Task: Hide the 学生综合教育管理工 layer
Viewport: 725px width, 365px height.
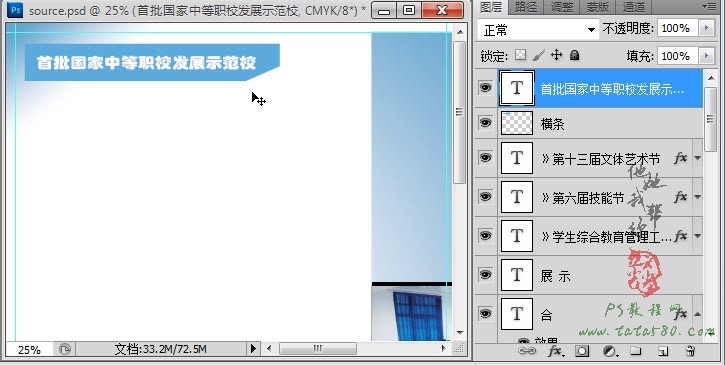Action: [x=485, y=235]
